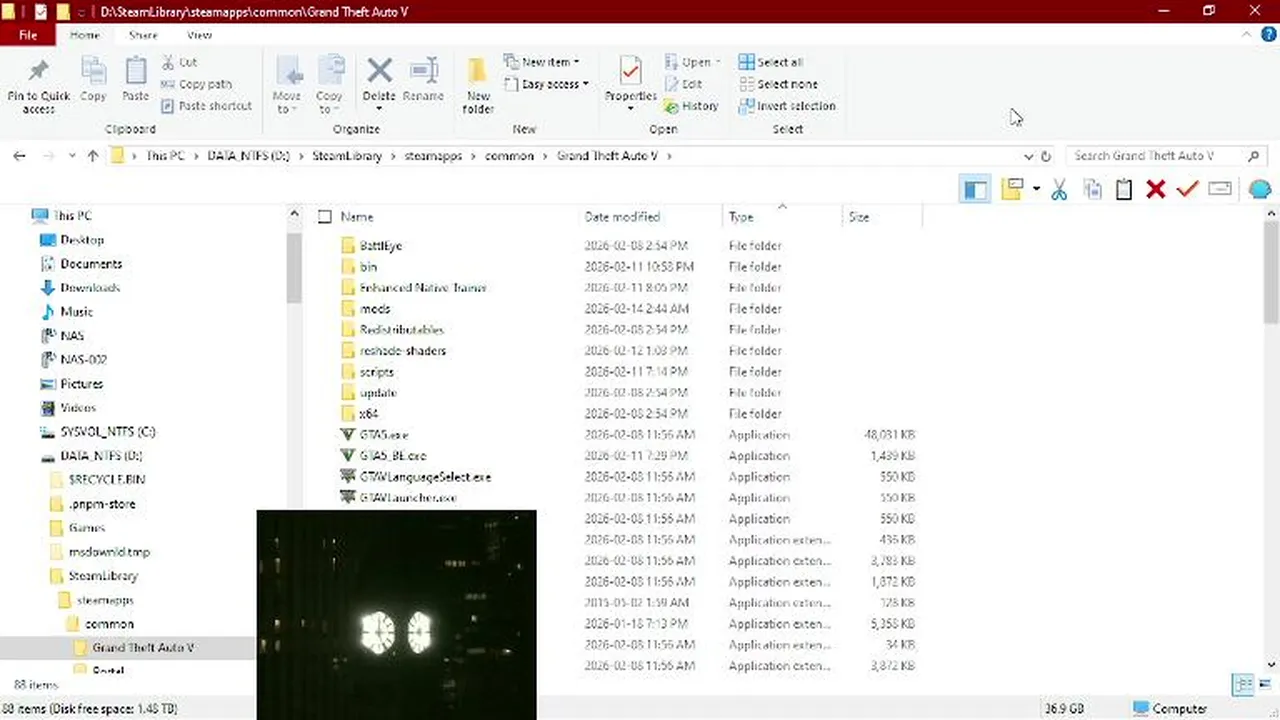Click the clipboard paste icon in secondary toolbar

pos(1124,189)
